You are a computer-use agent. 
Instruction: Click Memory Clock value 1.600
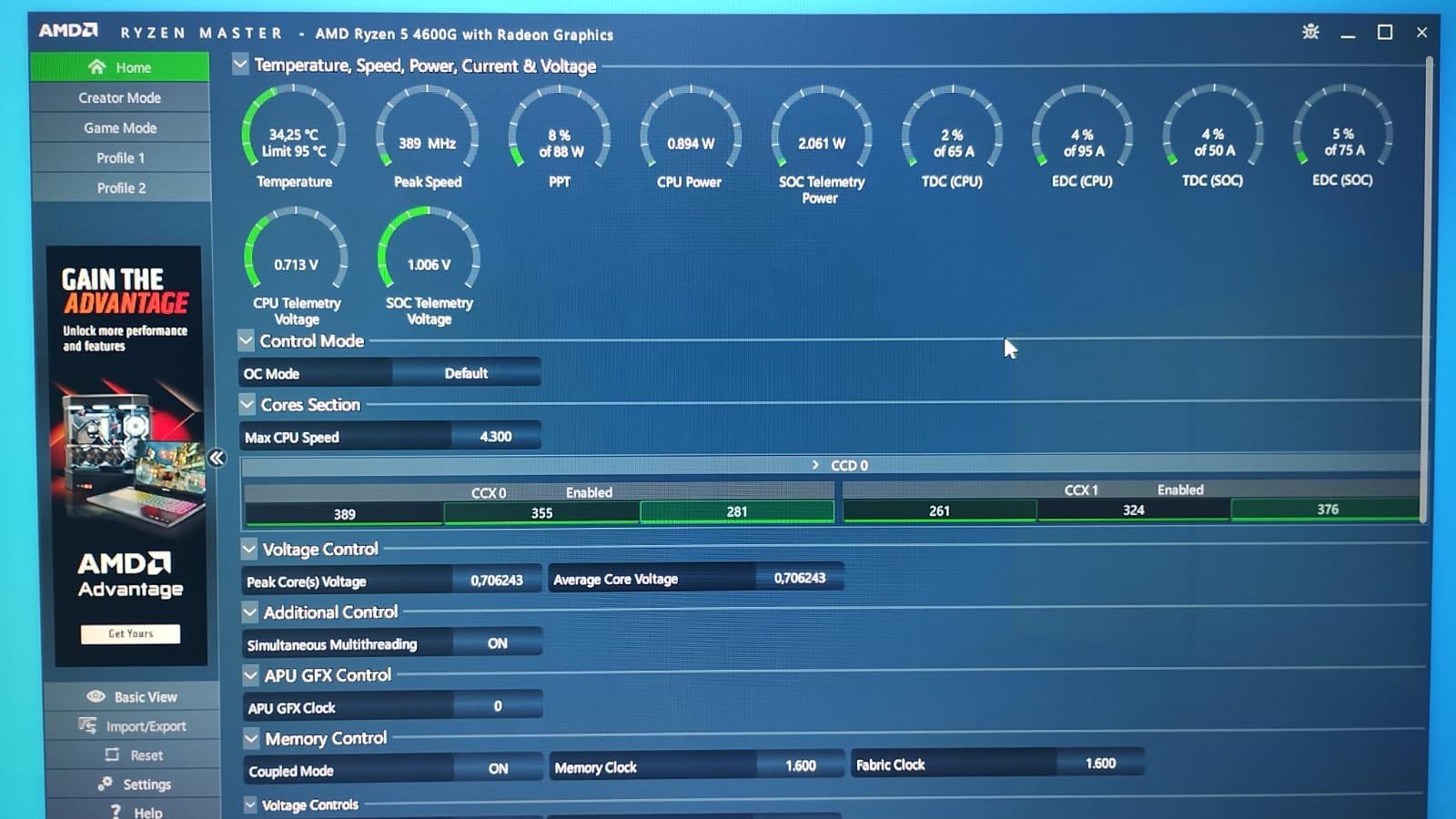pyautogui.click(x=801, y=766)
